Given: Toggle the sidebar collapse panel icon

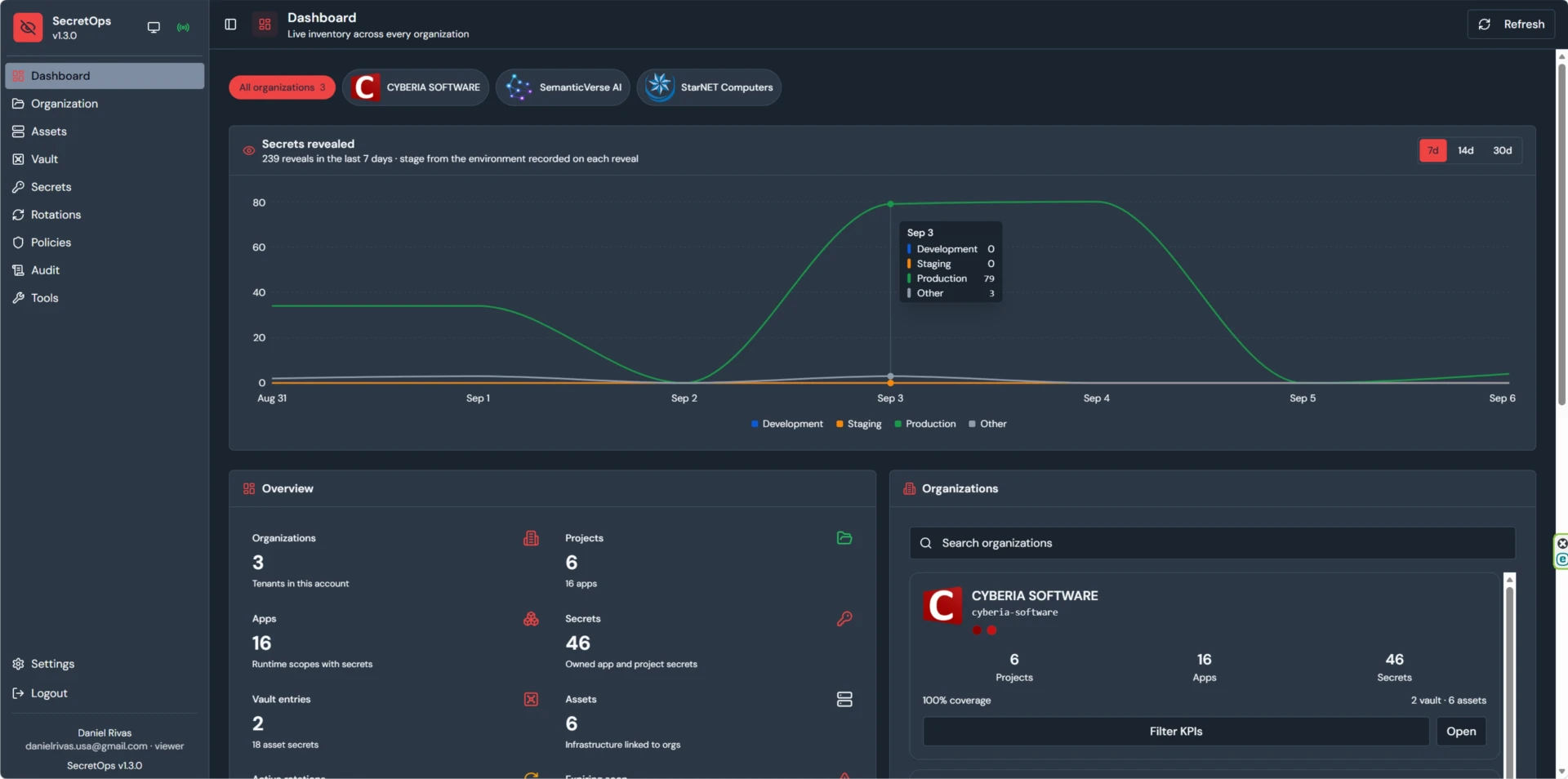Looking at the screenshot, I should (230, 24).
